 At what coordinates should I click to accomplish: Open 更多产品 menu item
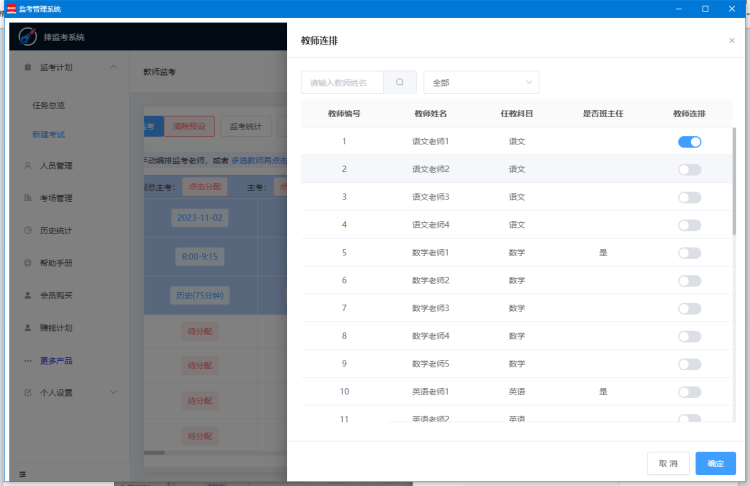coord(56,361)
